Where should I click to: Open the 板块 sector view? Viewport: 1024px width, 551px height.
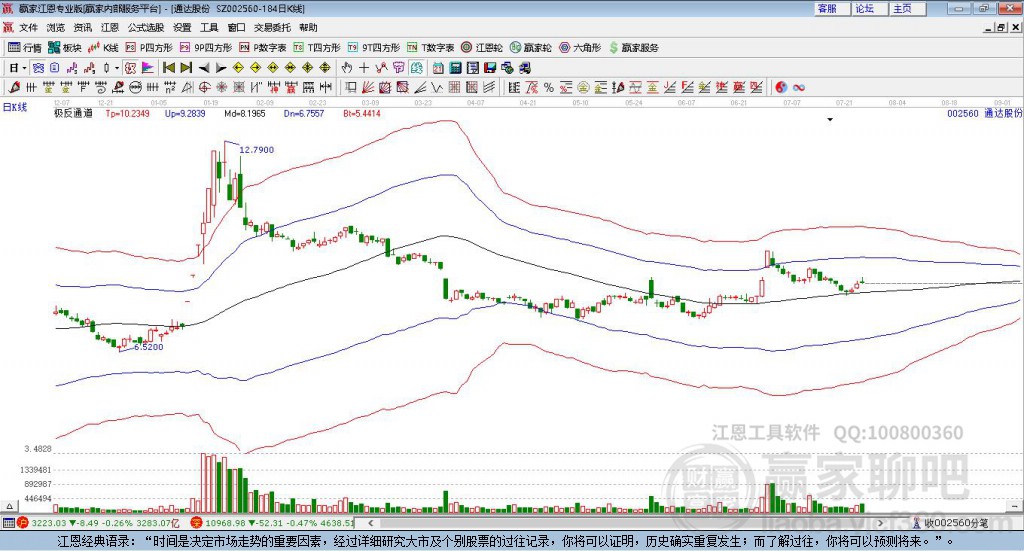click(x=65, y=48)
